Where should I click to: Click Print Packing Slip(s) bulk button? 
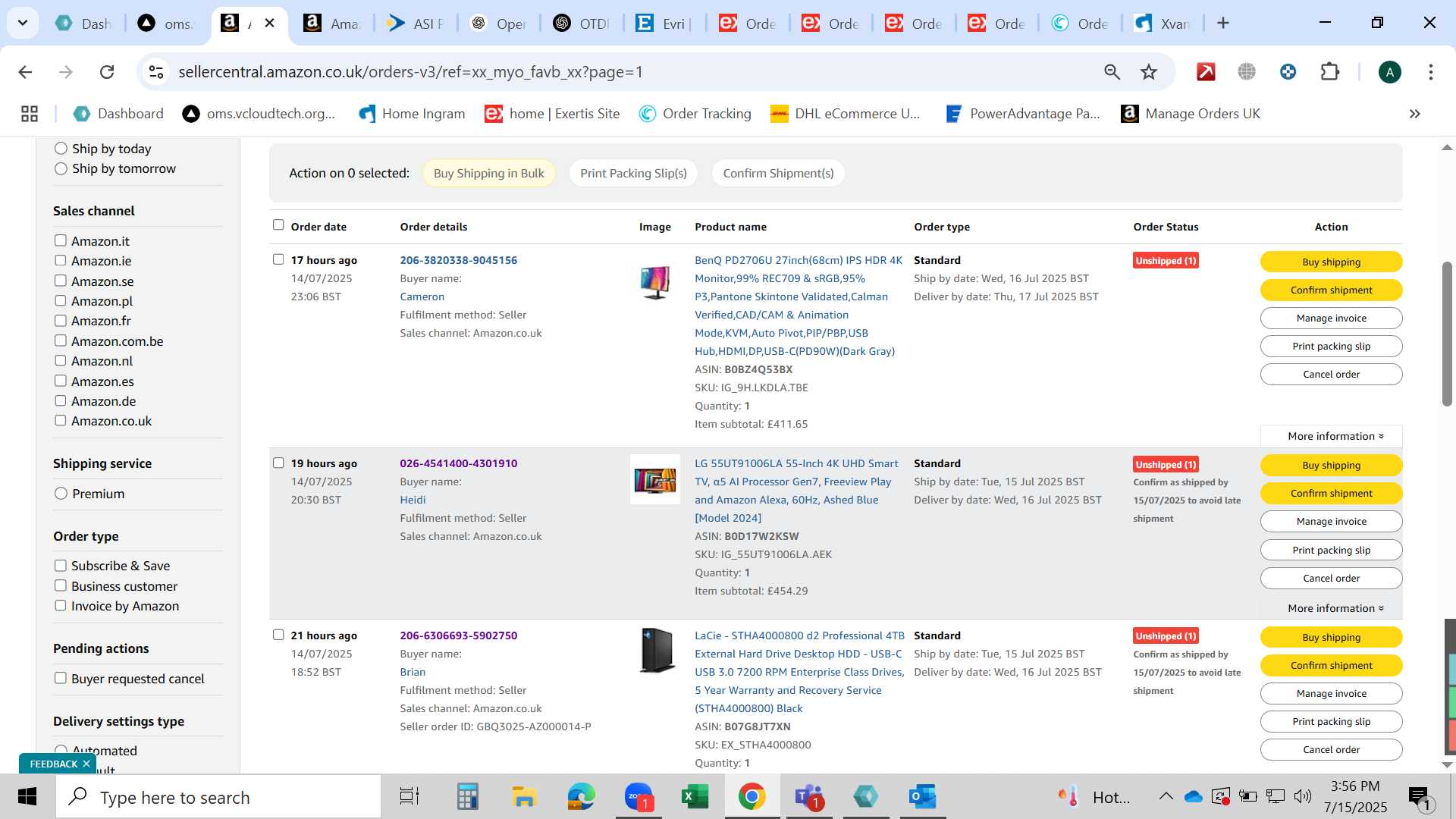633,173
